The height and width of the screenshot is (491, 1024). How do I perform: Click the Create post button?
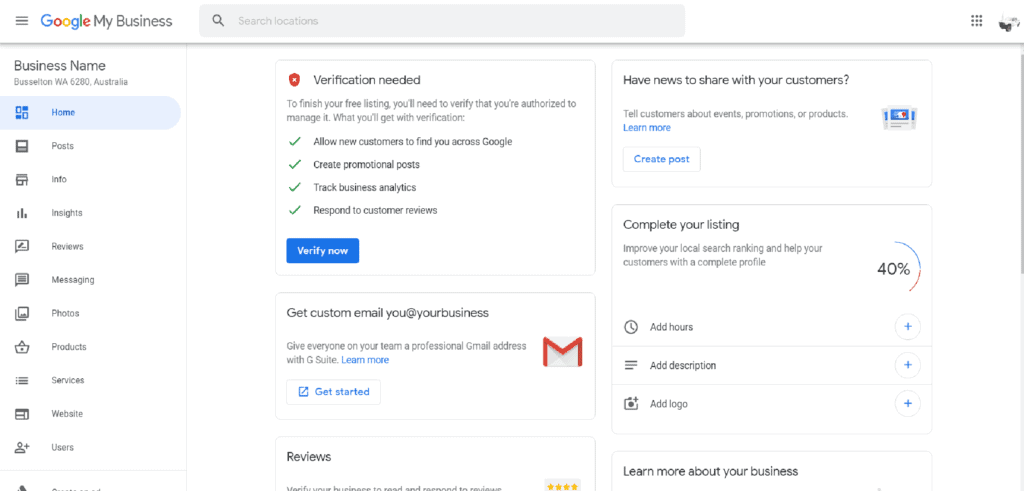[662, 159]
